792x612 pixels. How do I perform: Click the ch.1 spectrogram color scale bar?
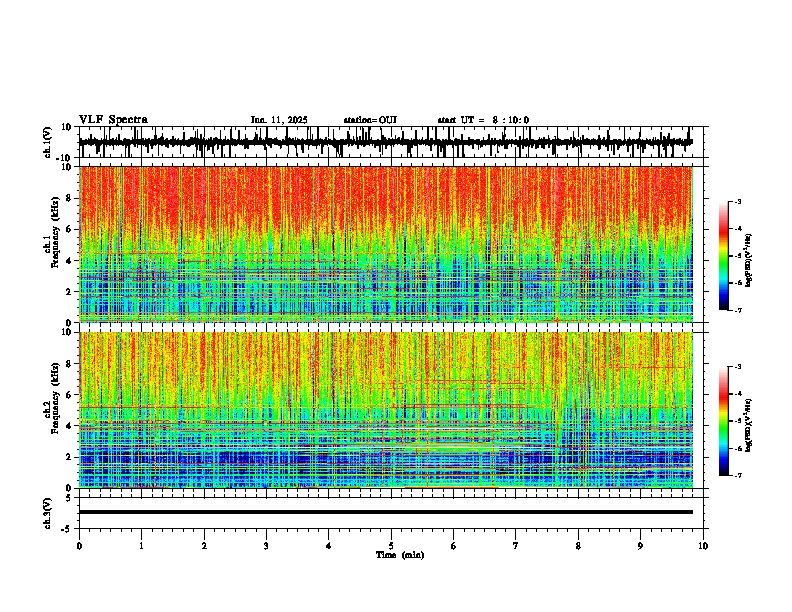tap(723, 256)
